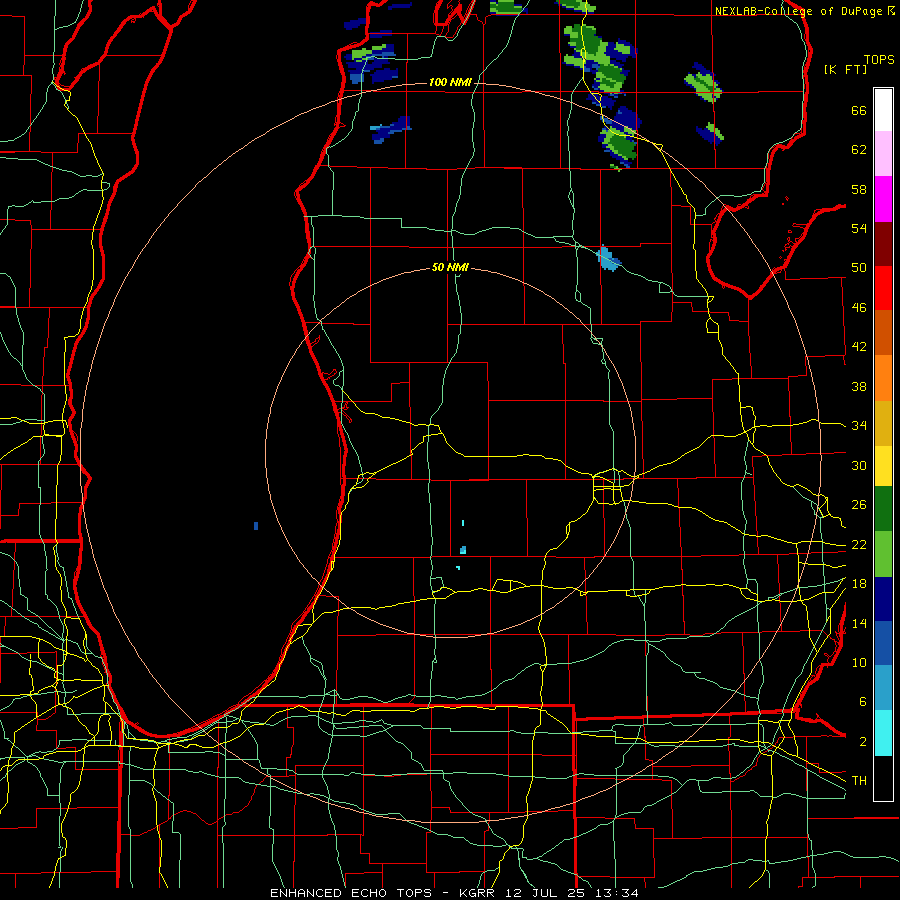Click the light pink legend swatch

883,154
